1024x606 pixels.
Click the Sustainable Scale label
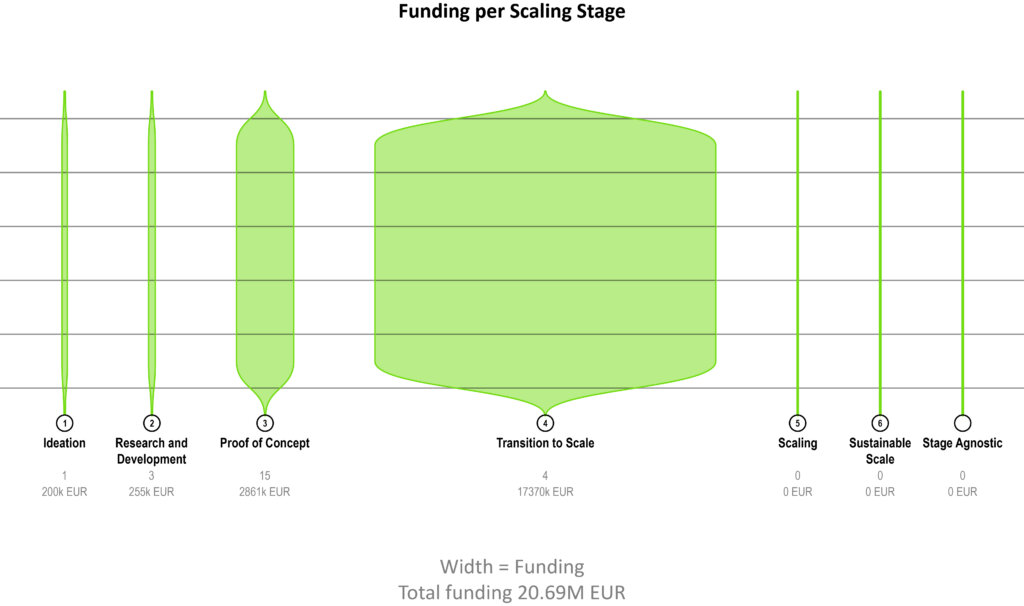click(x=880, y=451)
